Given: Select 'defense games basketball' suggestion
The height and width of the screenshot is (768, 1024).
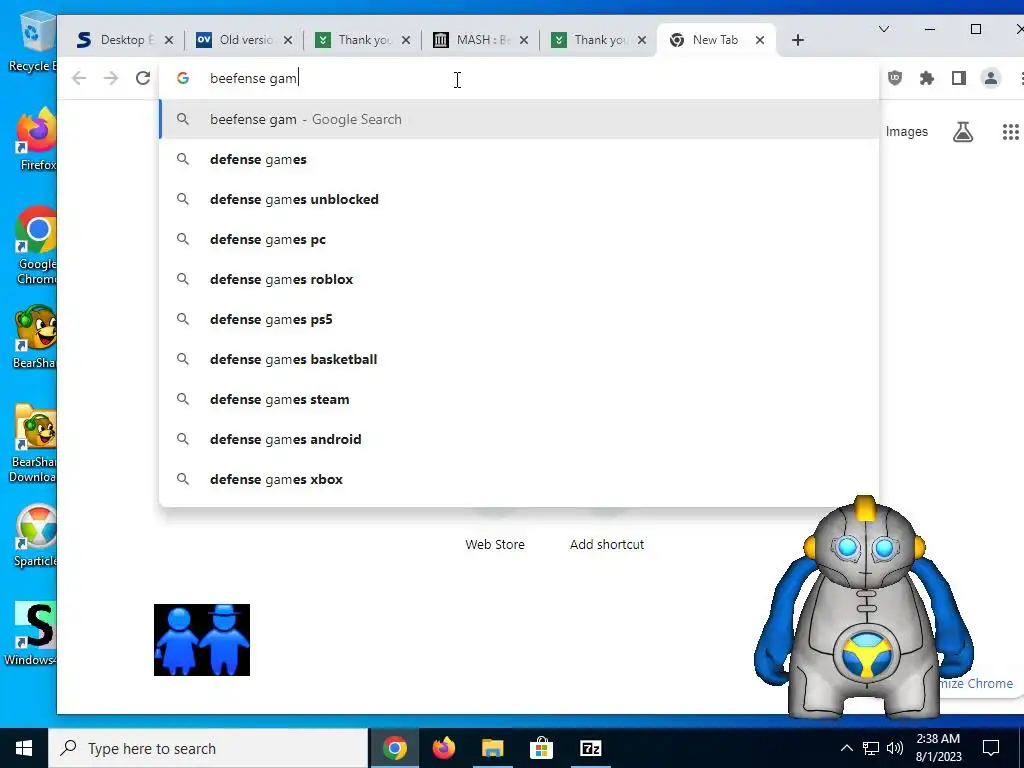Looking at the screenshot, I should pyautogui.click(x=519, y=359).
